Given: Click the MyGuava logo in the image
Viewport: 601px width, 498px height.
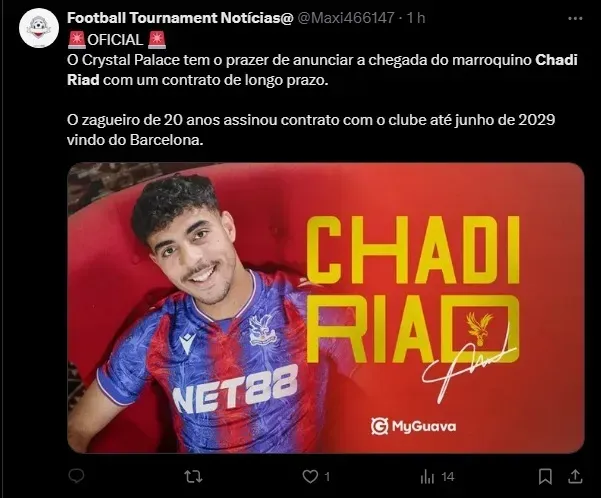Looking at the screenshot, I should [x=413, y=426].
